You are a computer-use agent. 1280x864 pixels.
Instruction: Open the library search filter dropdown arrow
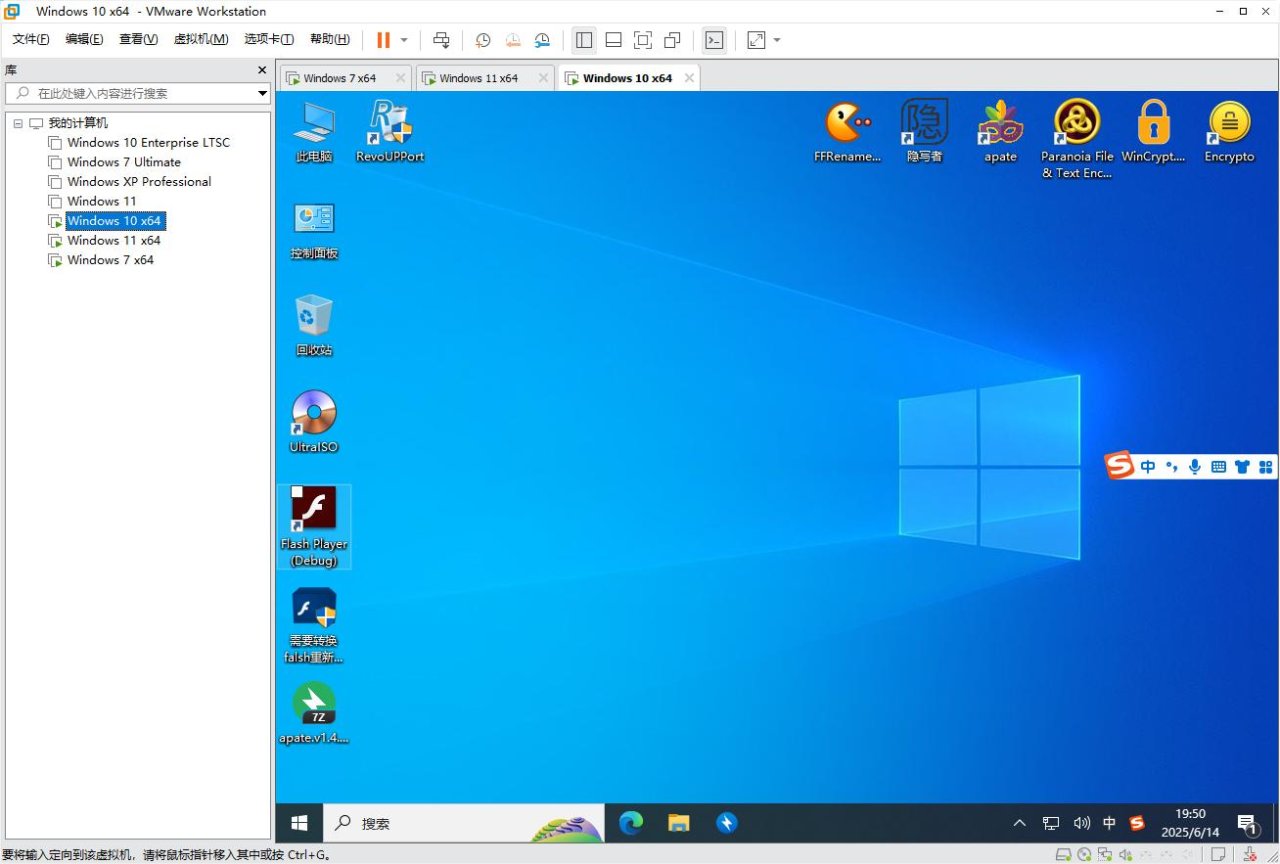coord(262,93)
